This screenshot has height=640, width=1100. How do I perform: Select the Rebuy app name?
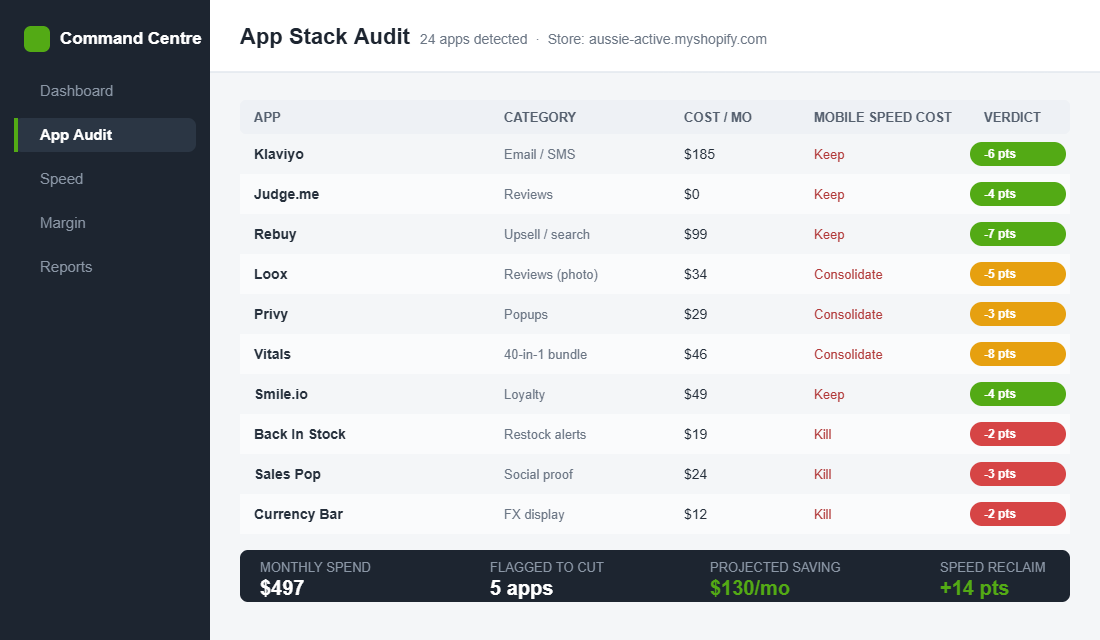(x=275, y=234)
